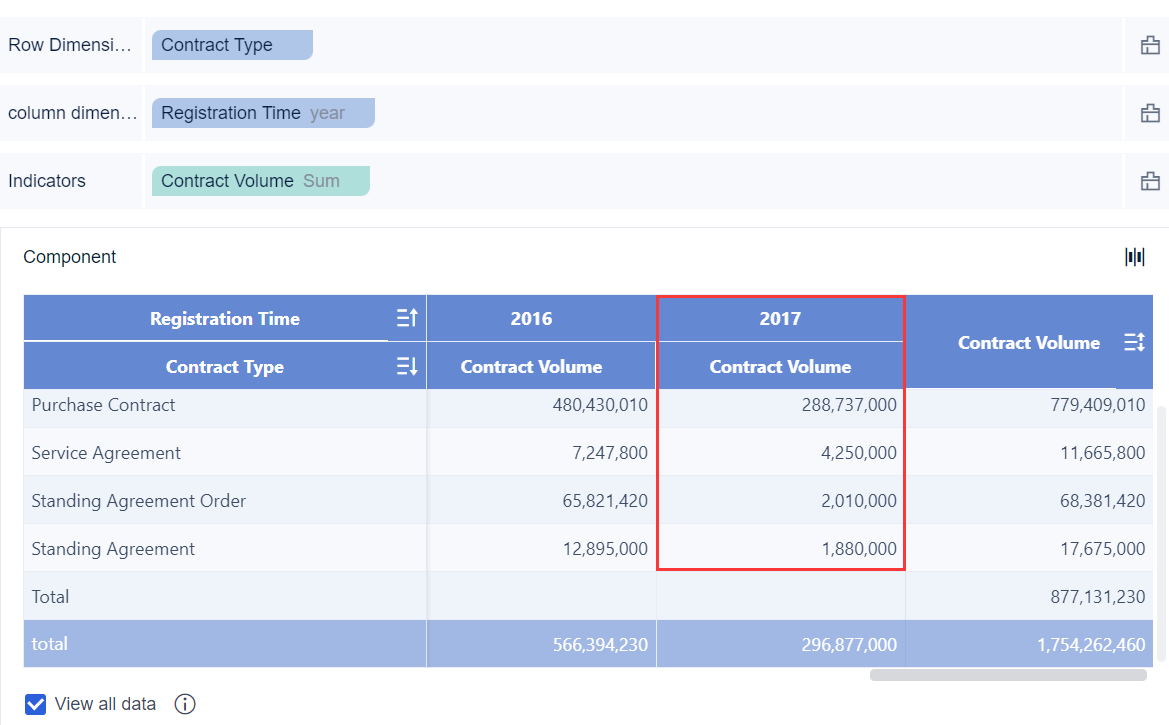Click the sort icon on the Contract Volume total column
The image size is (1169, 725).
(x=1134, y=342)
